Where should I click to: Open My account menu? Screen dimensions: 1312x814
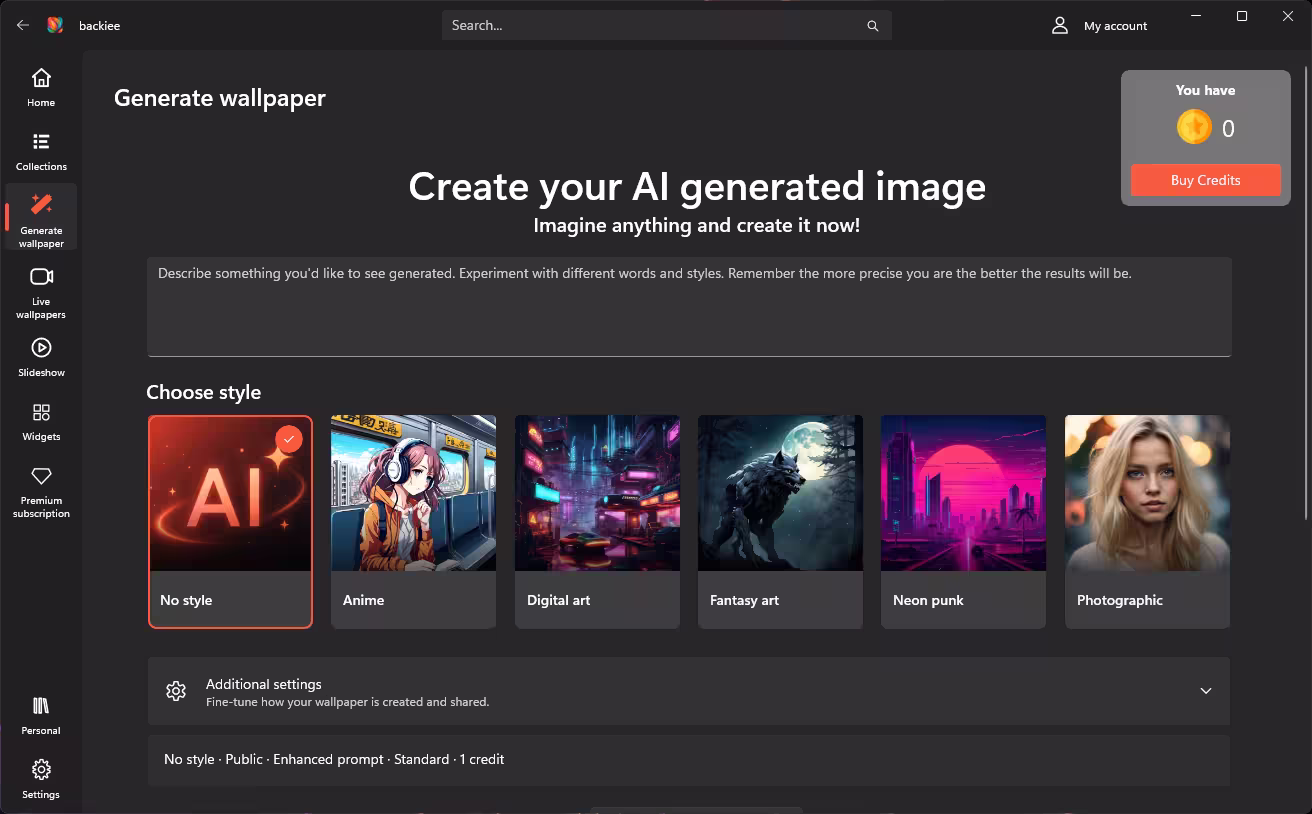[1099, 25]
